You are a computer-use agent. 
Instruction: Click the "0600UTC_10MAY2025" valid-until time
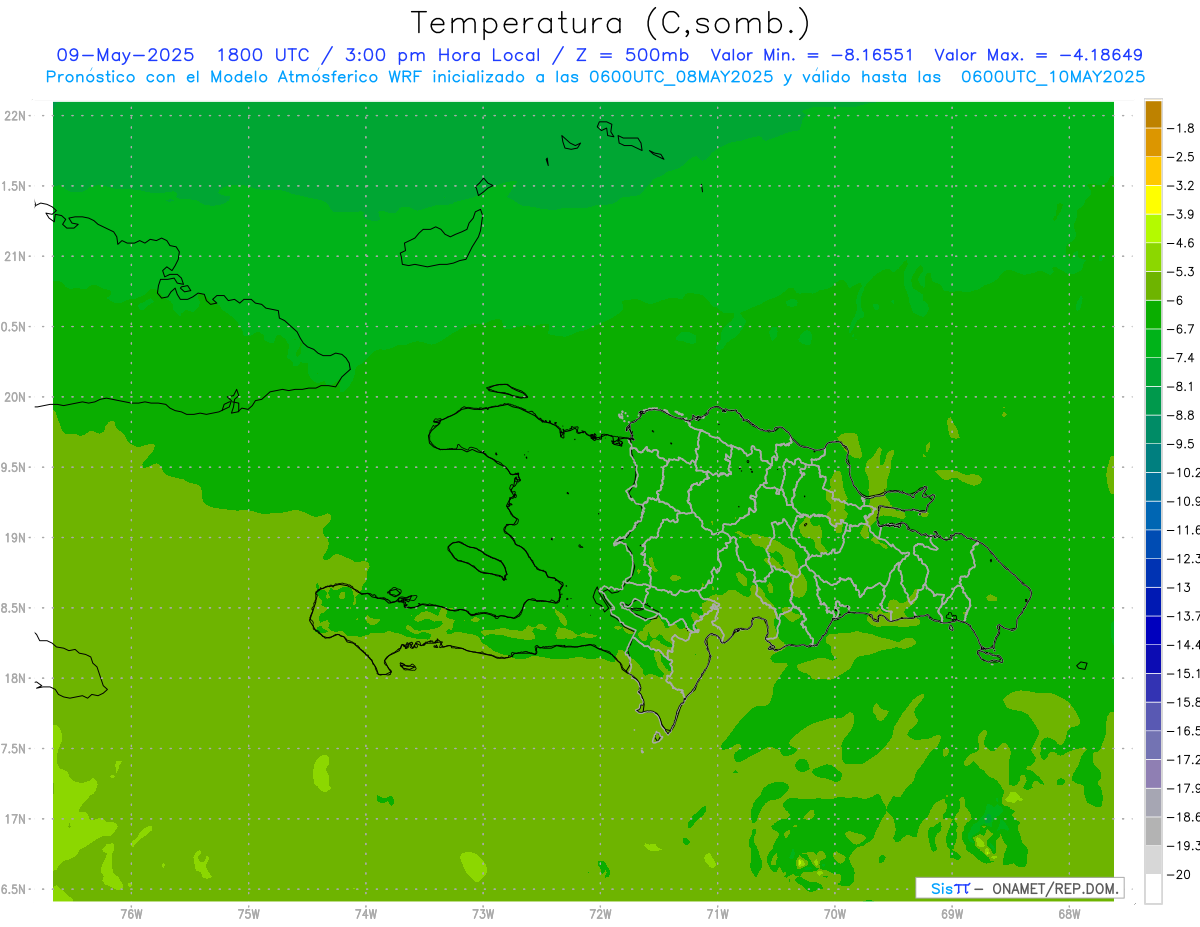(1053, 76)
